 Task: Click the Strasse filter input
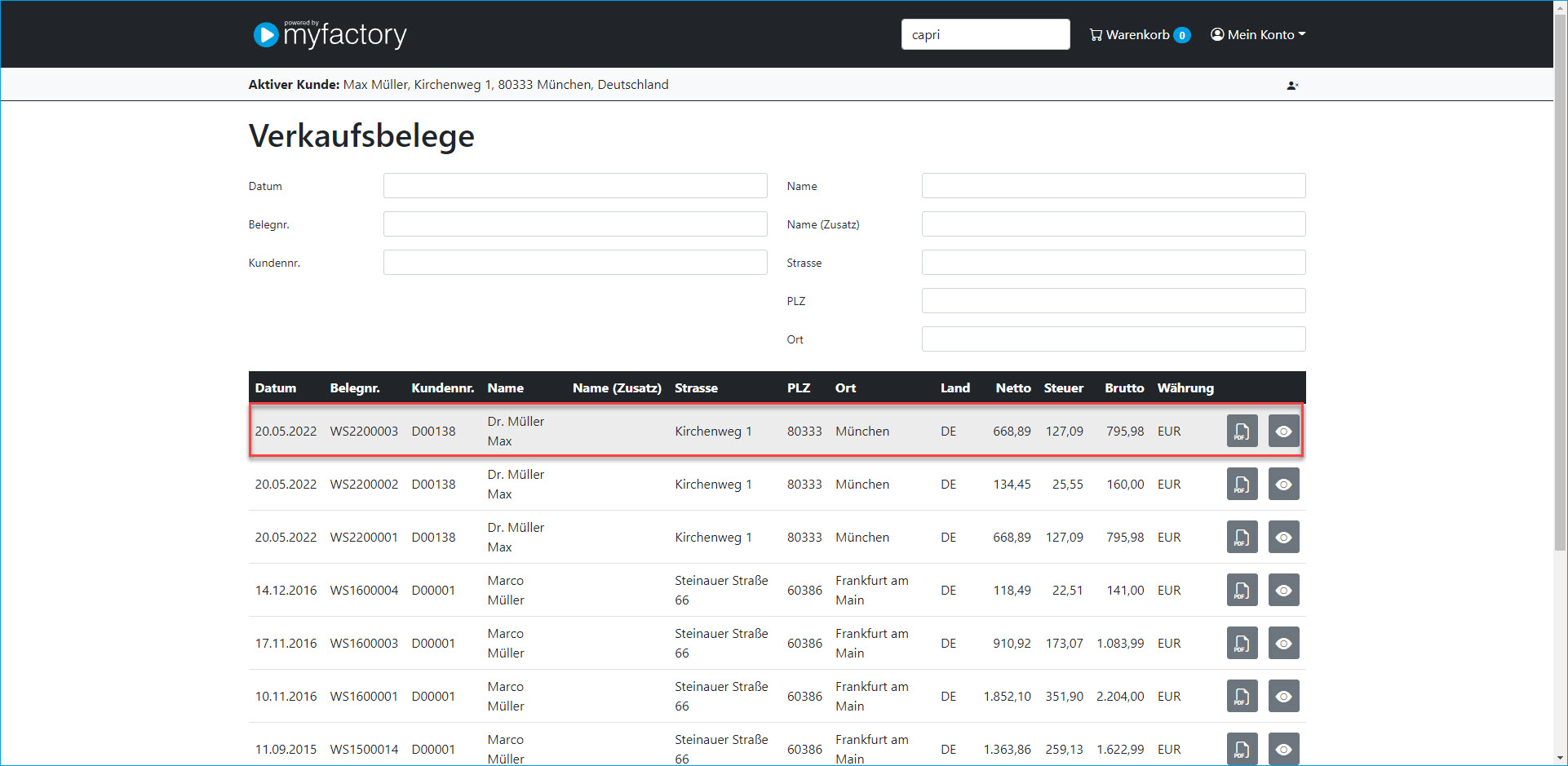[1114, 263]
